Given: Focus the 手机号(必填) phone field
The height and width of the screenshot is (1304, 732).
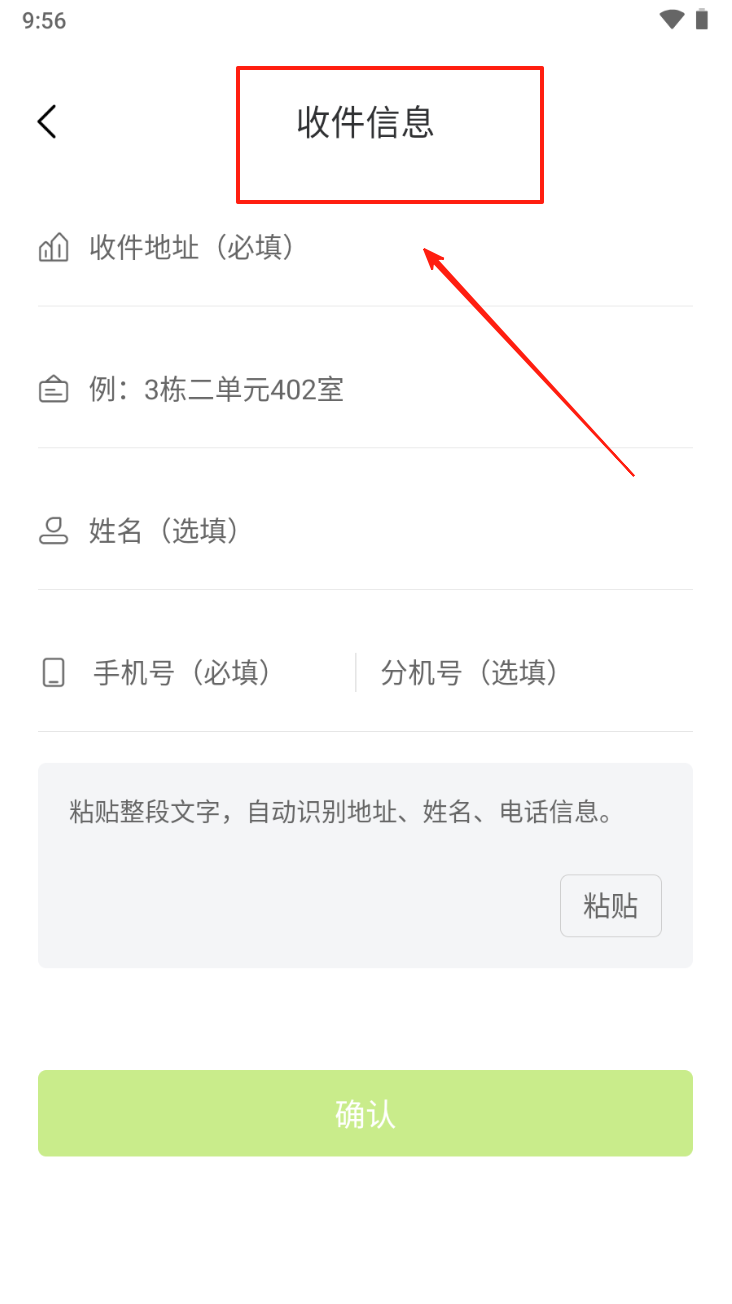Looking at the screenshot, I should 196,672.
